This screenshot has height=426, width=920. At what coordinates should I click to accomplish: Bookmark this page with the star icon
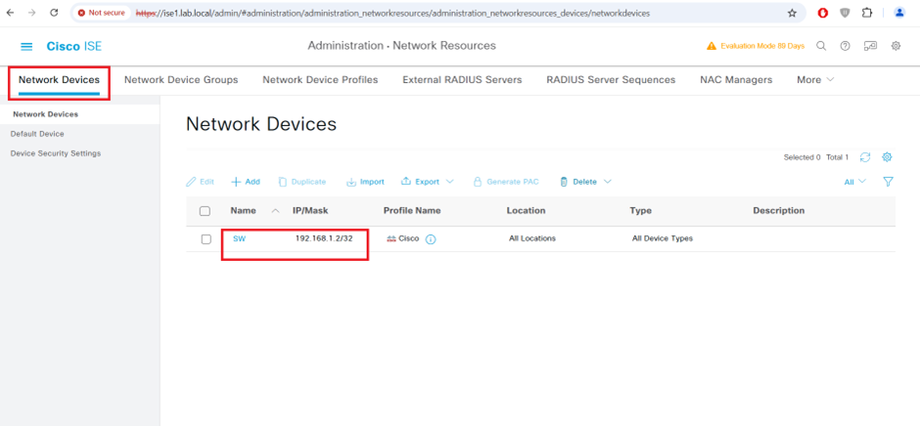coord(792,13)
